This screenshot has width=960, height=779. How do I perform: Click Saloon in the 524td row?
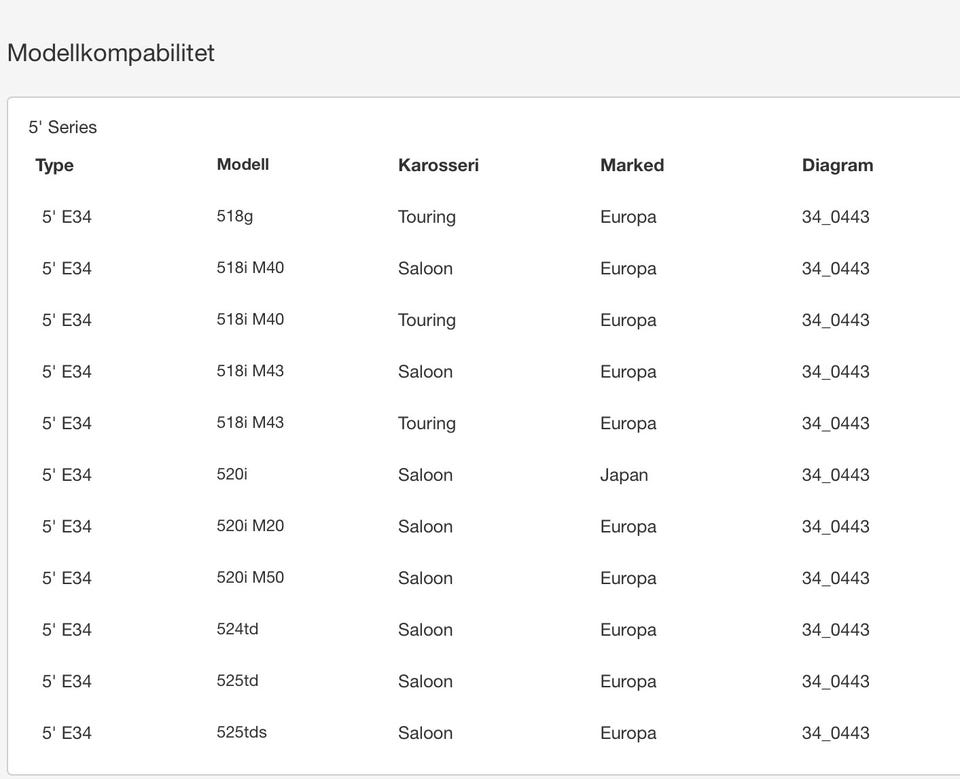[425, 630]
